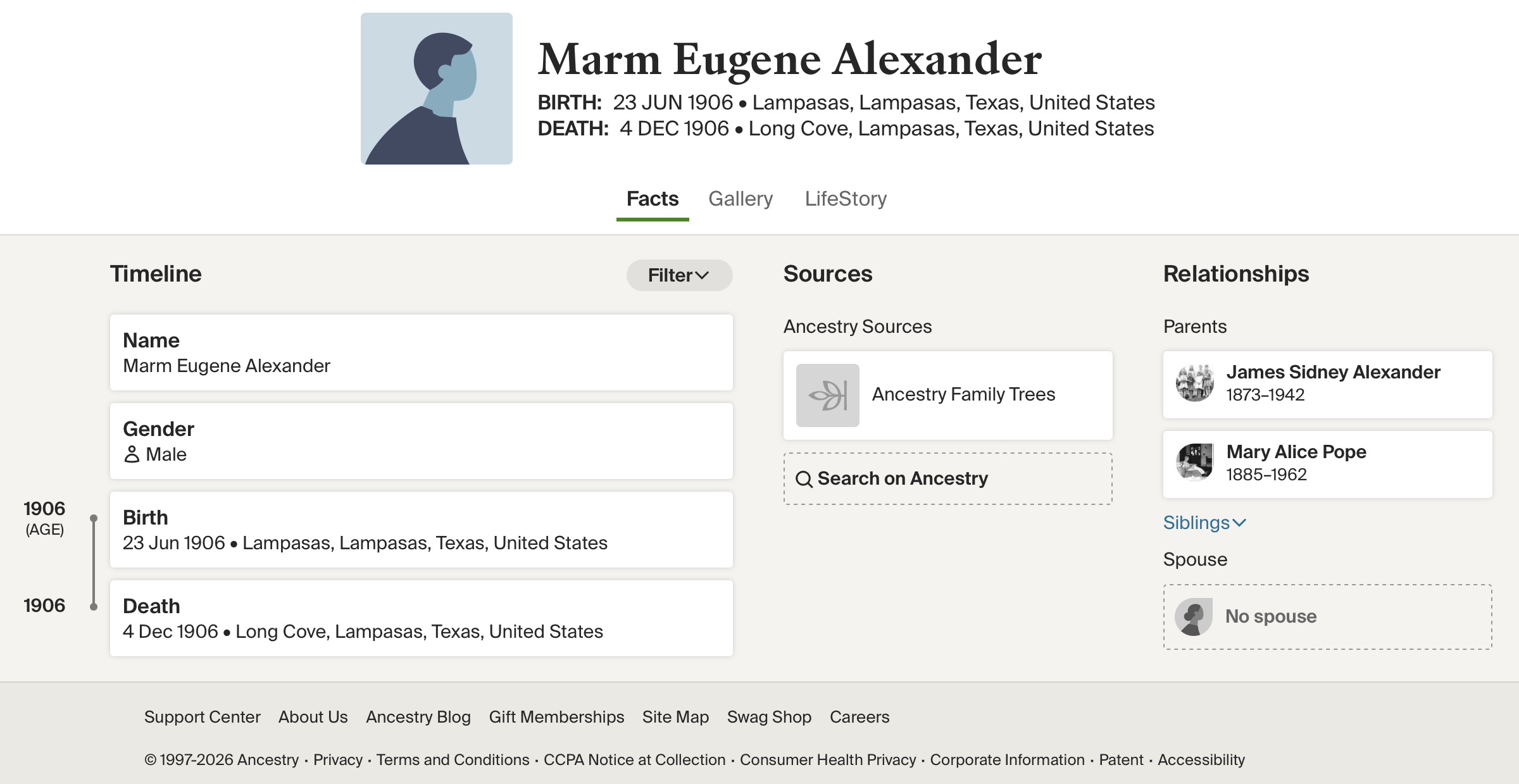This screenshot has height=784, width=1519.
Task: Open the Support Center footer link
Action: click(202, 717)
